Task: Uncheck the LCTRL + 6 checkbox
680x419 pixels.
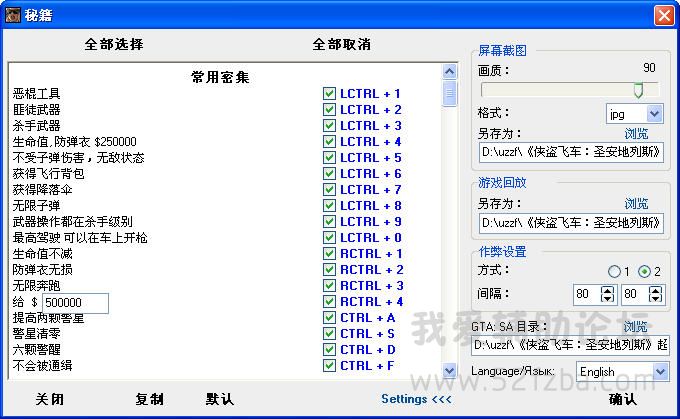Action: [x=329, y=173]
